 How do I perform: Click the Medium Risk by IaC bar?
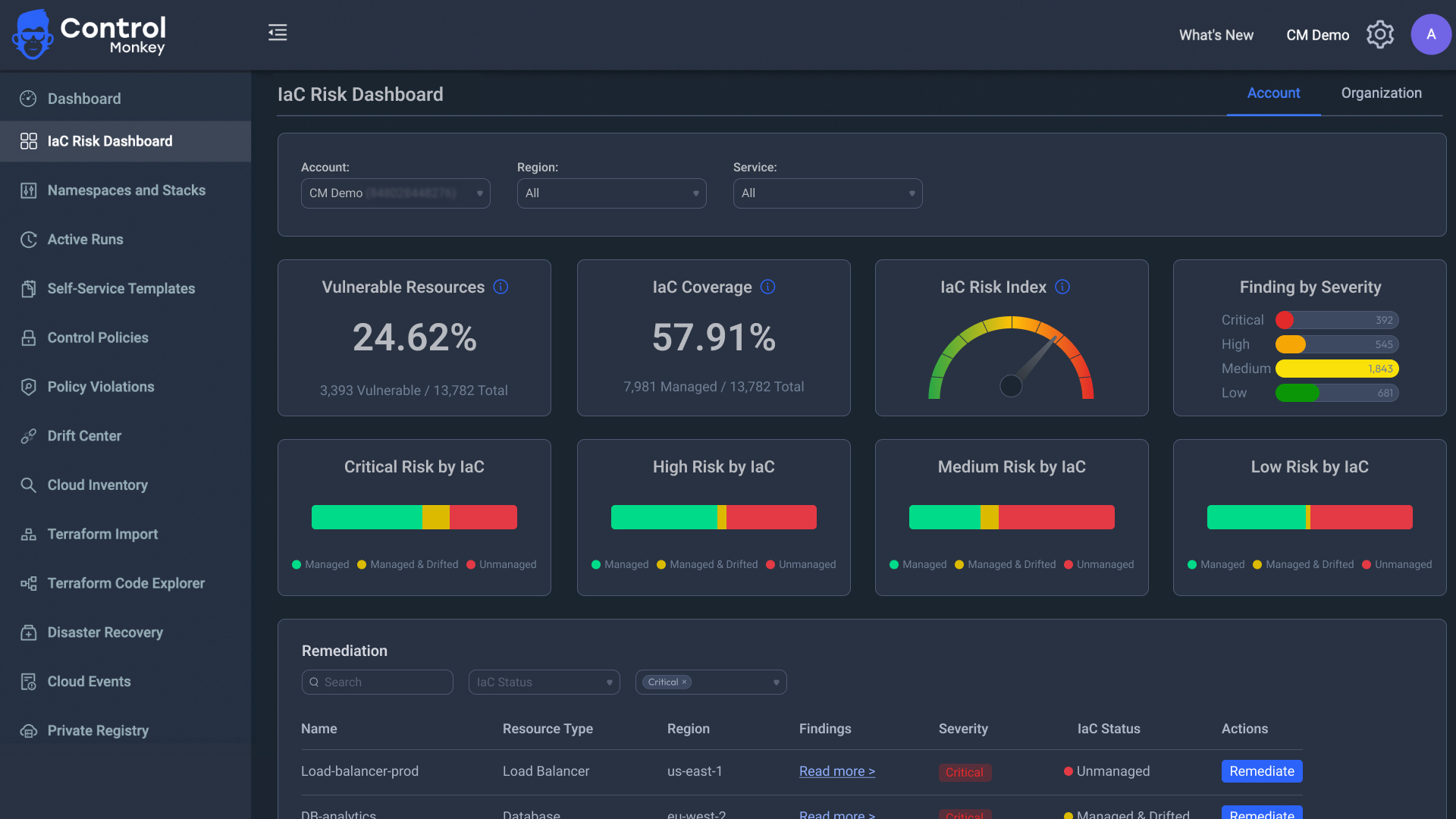1012,517
